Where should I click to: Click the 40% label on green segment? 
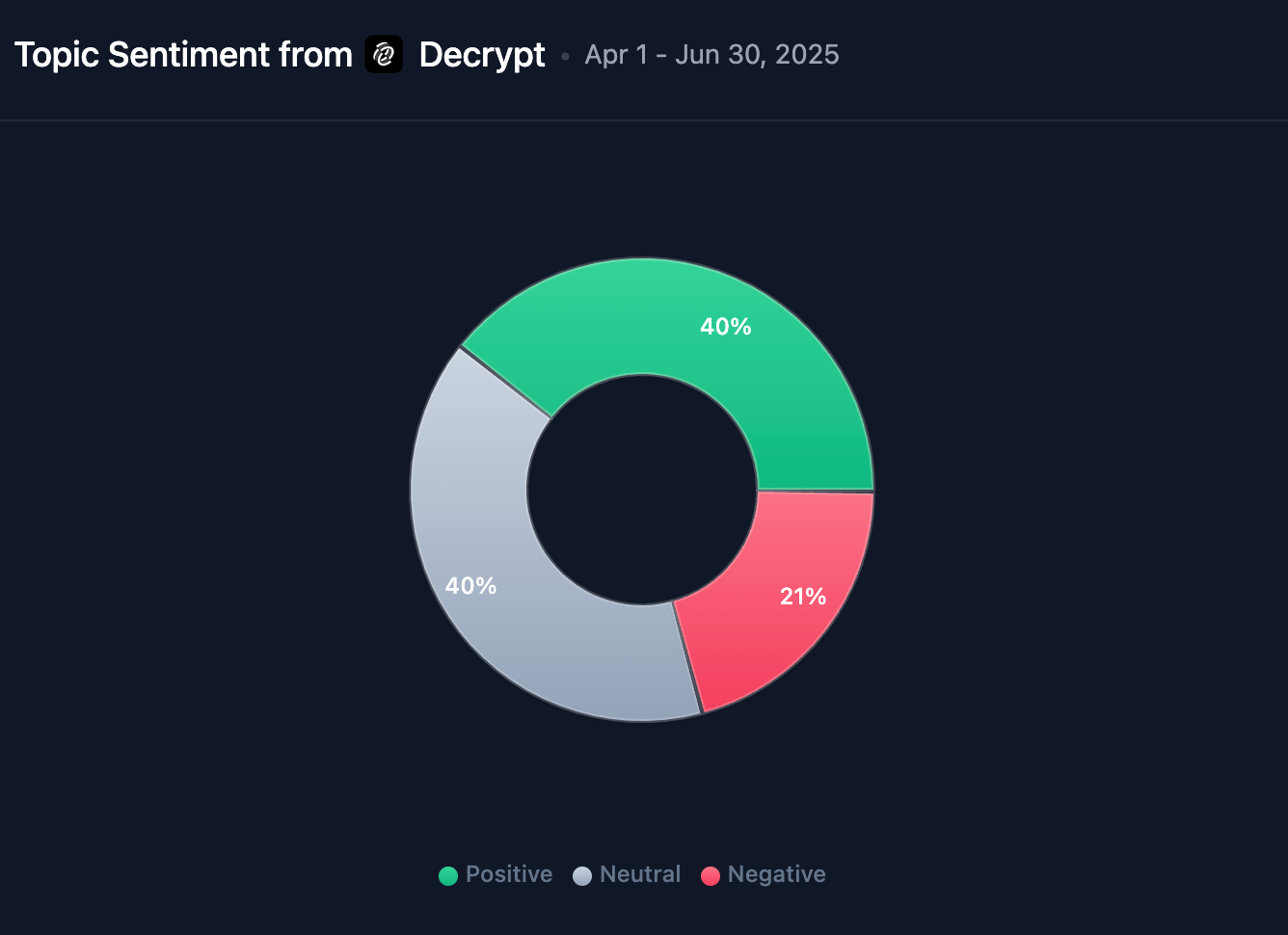[x=725, y=327]
